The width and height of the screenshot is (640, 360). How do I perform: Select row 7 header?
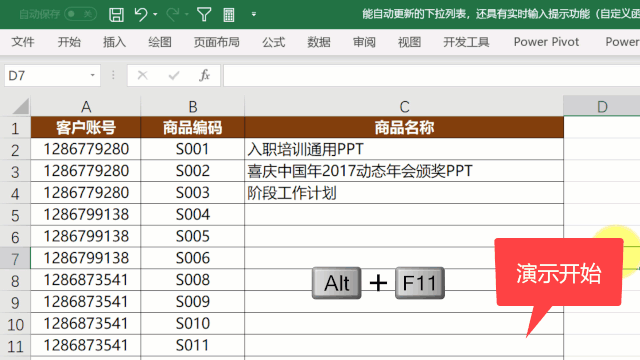(15, 259)
